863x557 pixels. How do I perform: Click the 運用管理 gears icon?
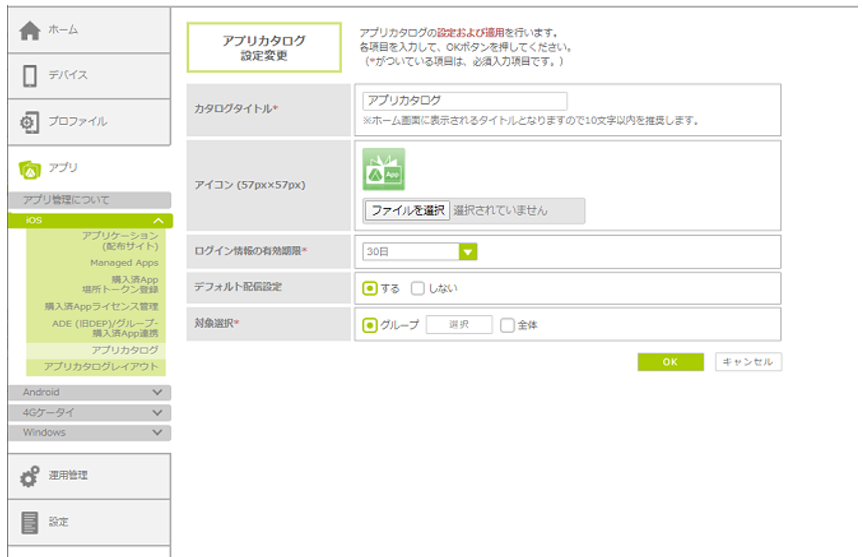coord(30,476)
